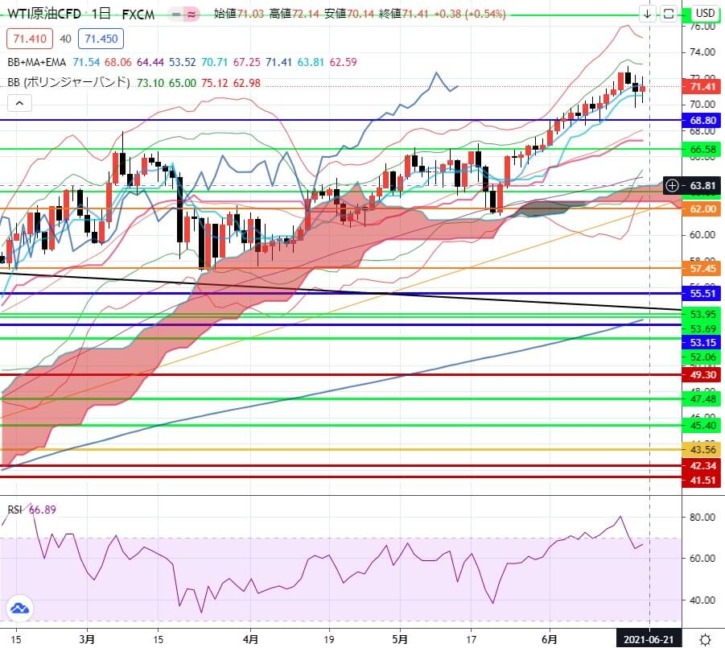This screenshot has height=648, width=725.
Task: Select the RSI indicator label
Action: 15,509
